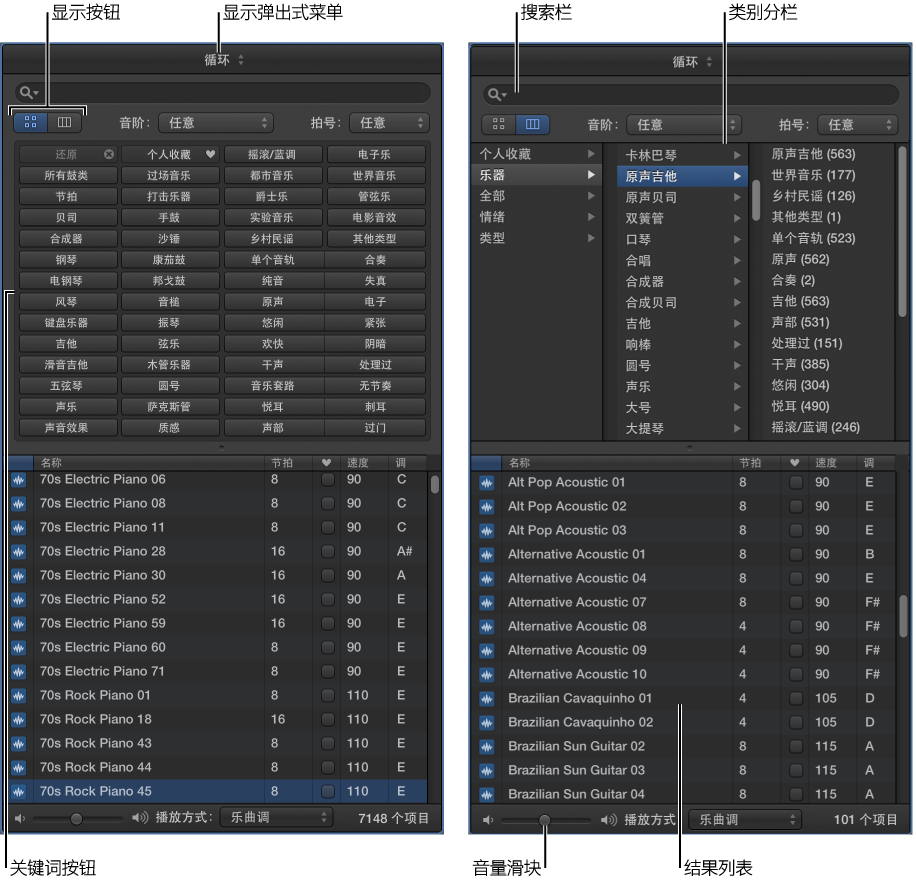Check favorite box for 70s Electric Piano 30
The width and height of the screenshot is (916, 886).
click(x=328, y=576)
